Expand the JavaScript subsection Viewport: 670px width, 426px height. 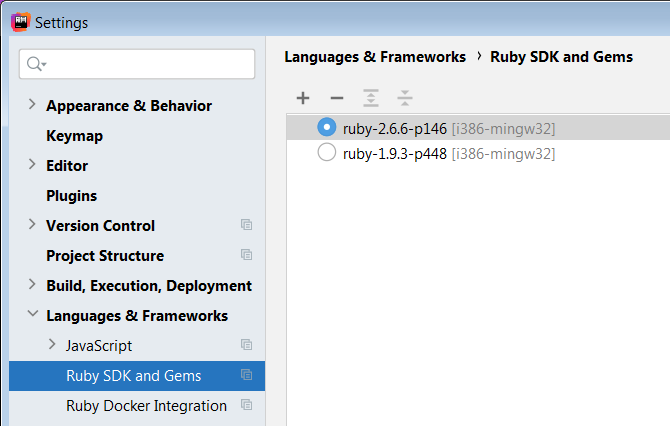coord(52,344)
